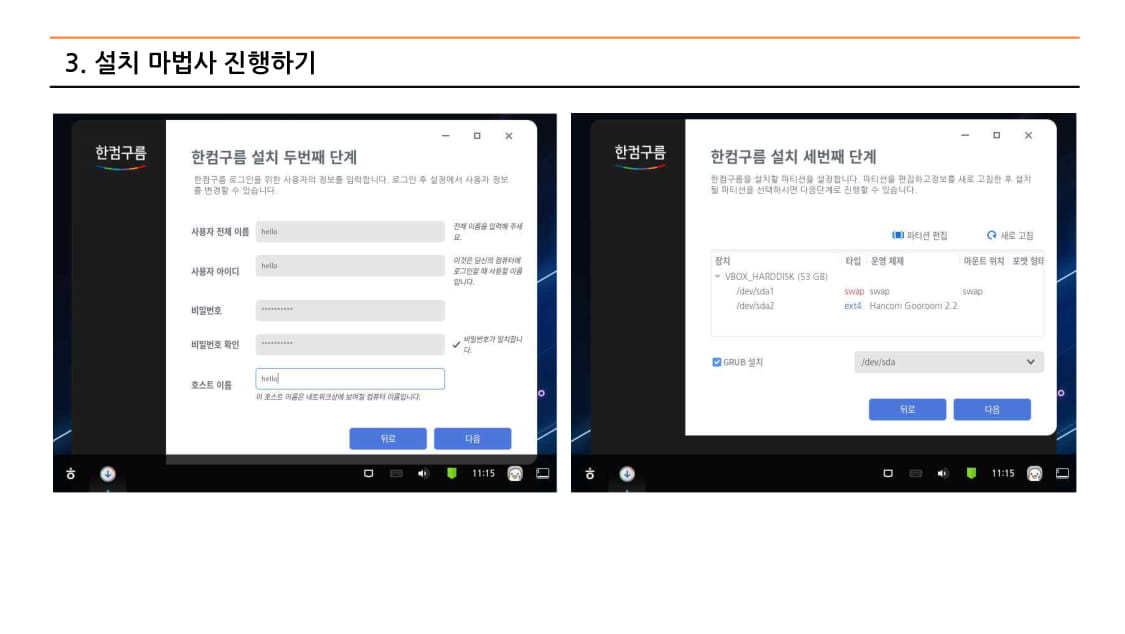This screenshot has width=1125, height=634.
Task: Click the 한컴구름 logo in the second-step window
Action: click(x=121, y=157)
